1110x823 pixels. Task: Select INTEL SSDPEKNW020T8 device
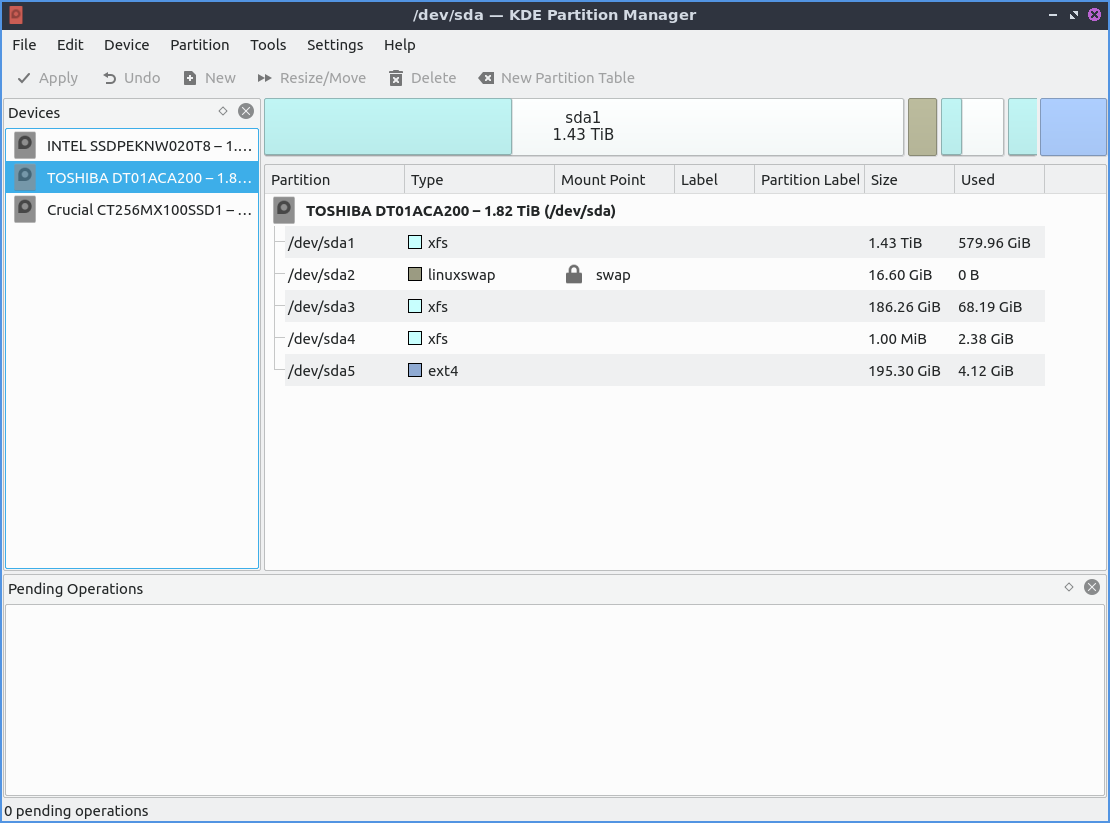[x=132, y=146]
